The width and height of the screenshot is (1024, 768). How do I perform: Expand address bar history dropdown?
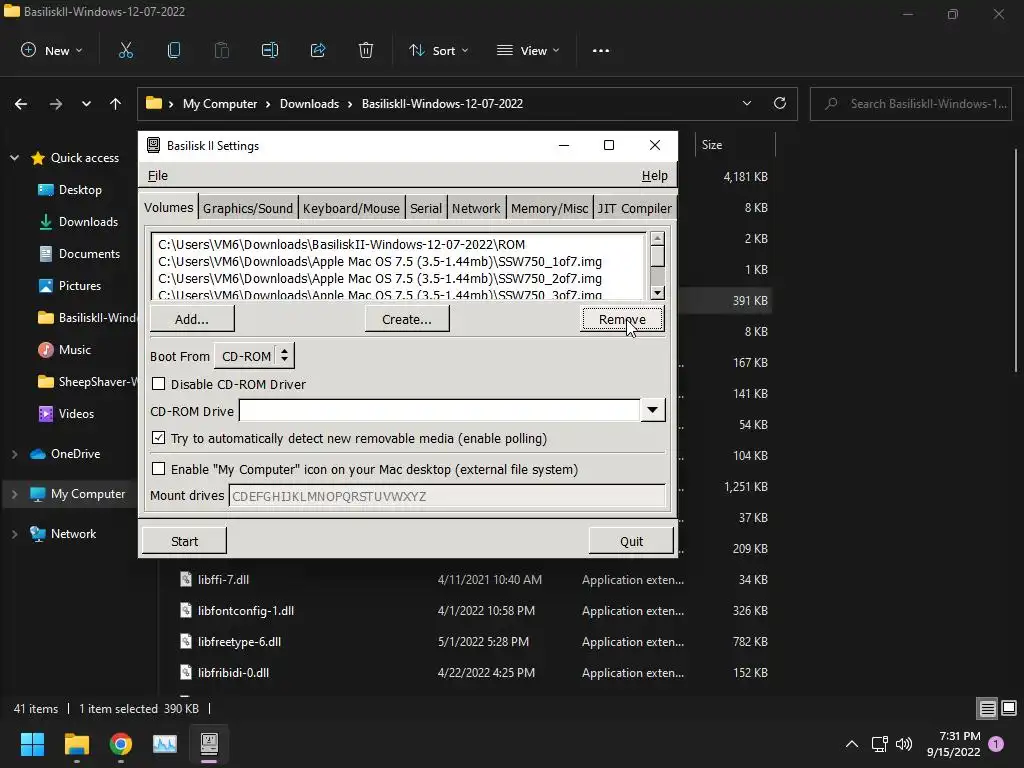click(747, 103)
